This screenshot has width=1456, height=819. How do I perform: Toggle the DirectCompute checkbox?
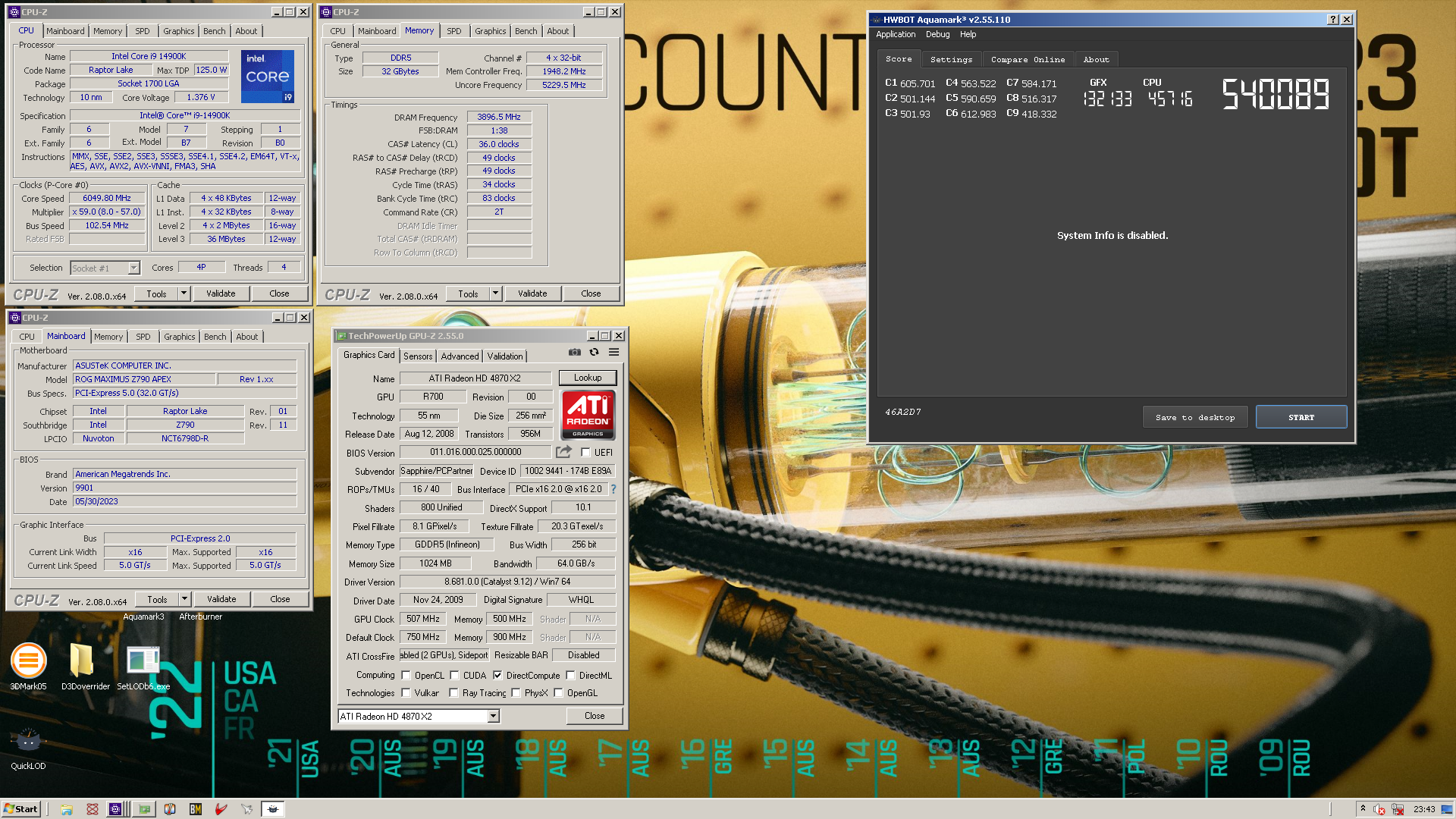497,675
